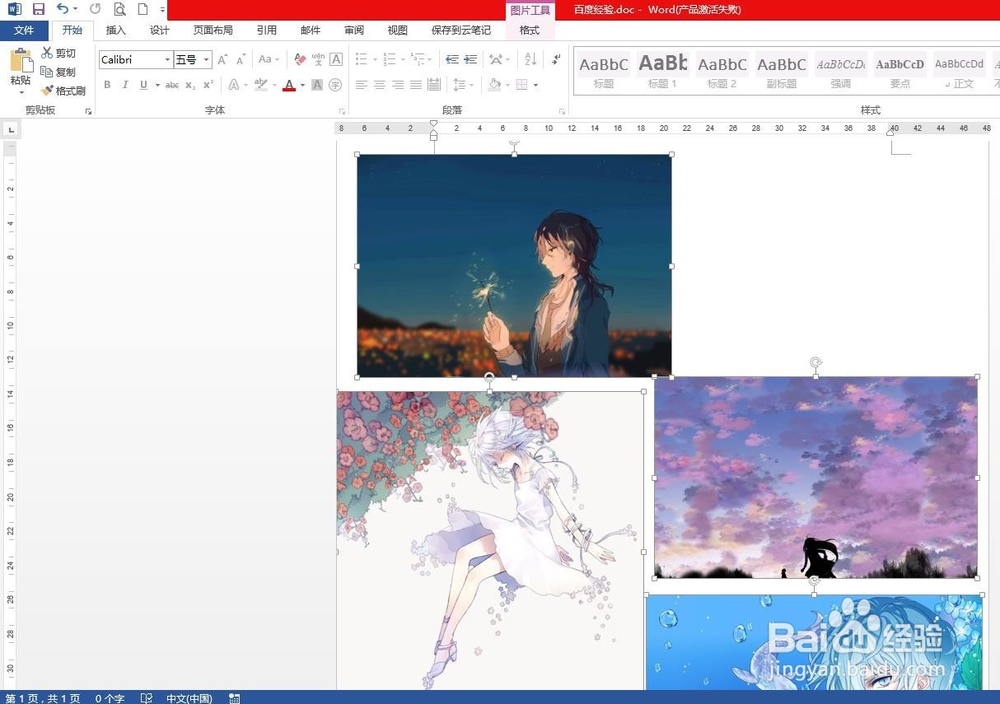Decrease paragraph indent
The image size is (1000, 704).
pos(452,59)
